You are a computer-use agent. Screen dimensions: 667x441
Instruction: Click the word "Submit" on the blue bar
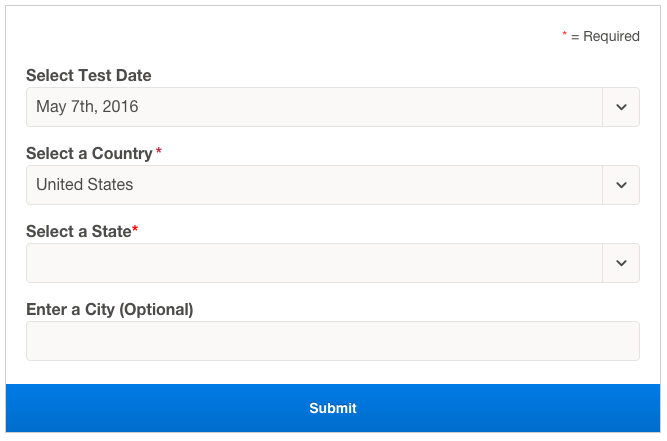coord(333,408)
